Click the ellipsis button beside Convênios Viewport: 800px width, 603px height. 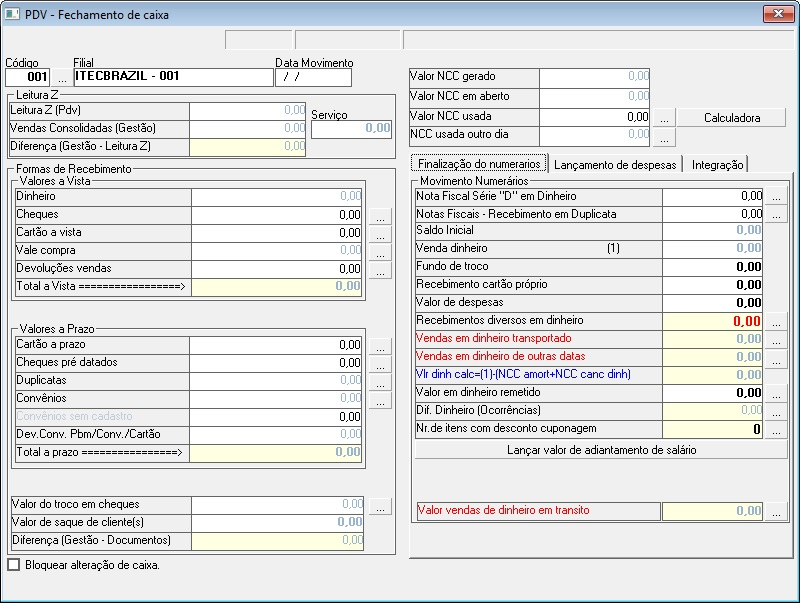[380, 400]
